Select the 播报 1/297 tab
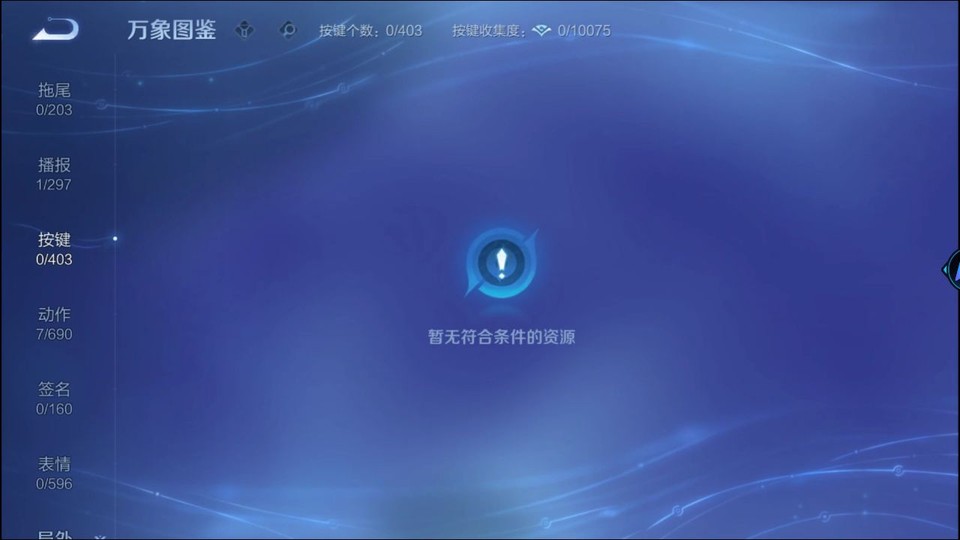The width and height of the screenshot is (960, 540). click(54, 174)
